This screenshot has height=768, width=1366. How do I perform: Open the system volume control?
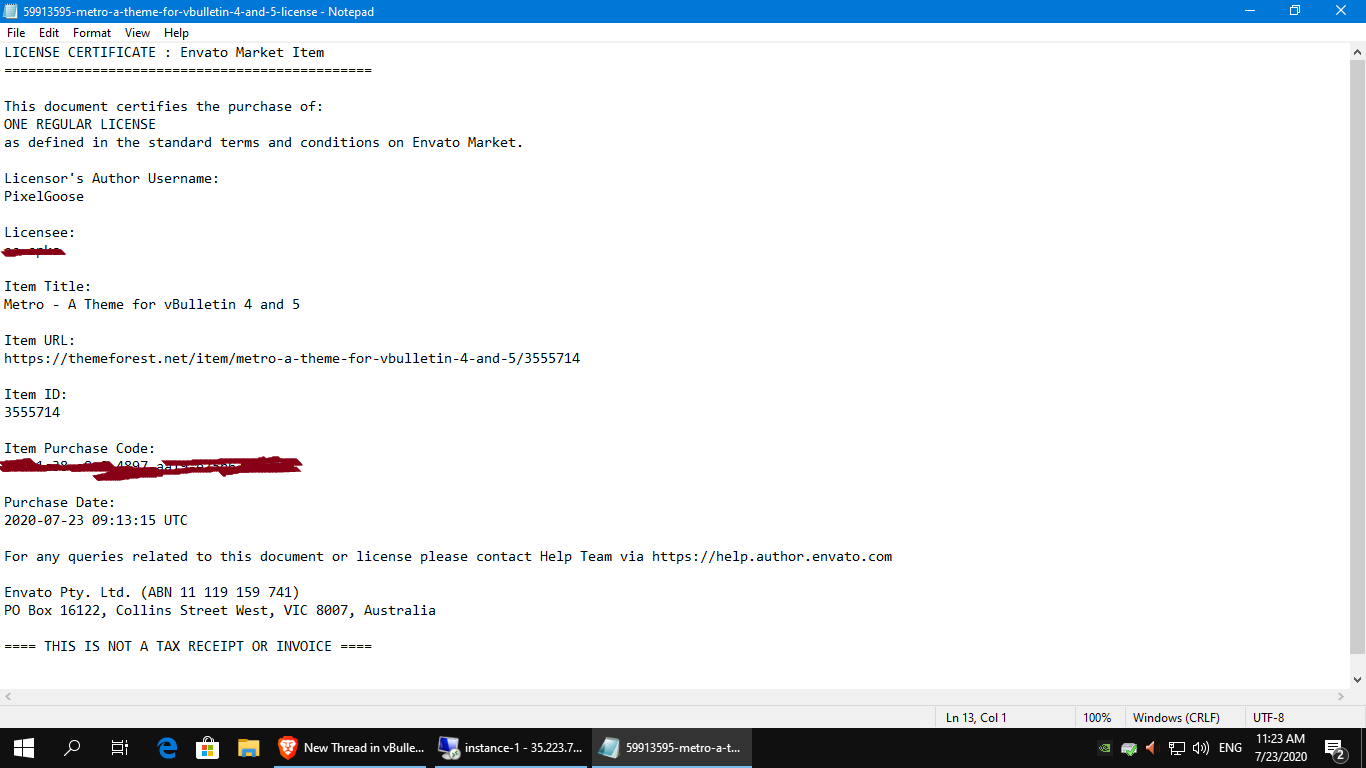point(1201,747)
